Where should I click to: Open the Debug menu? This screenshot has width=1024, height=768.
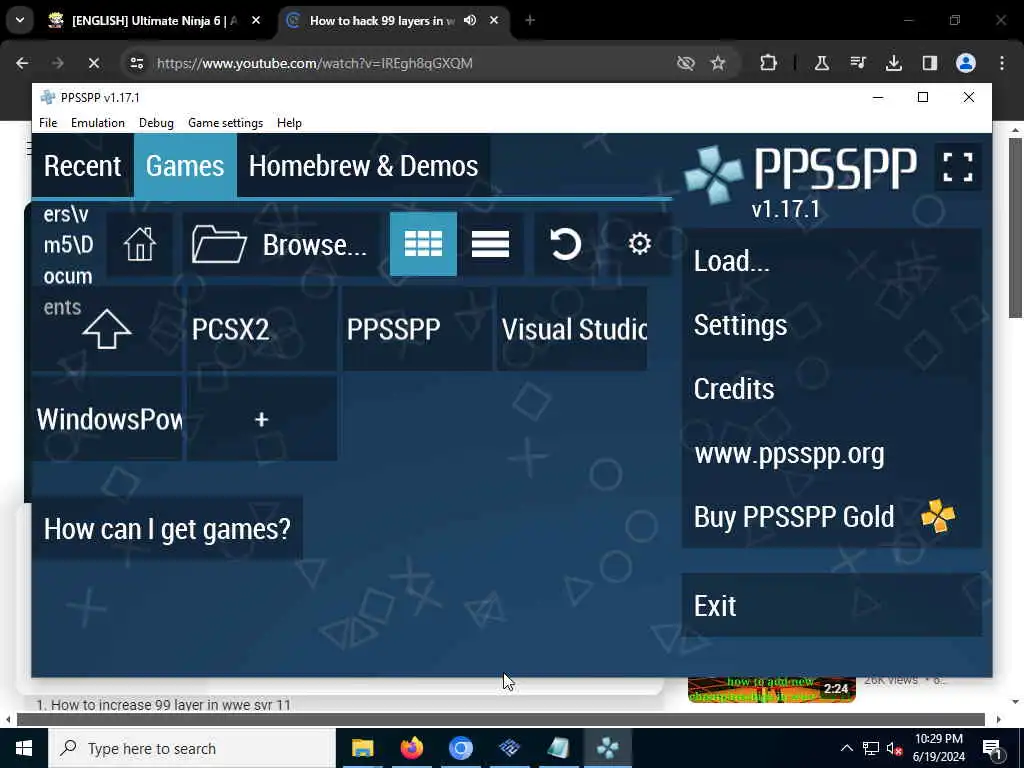(x=156, y=123)
